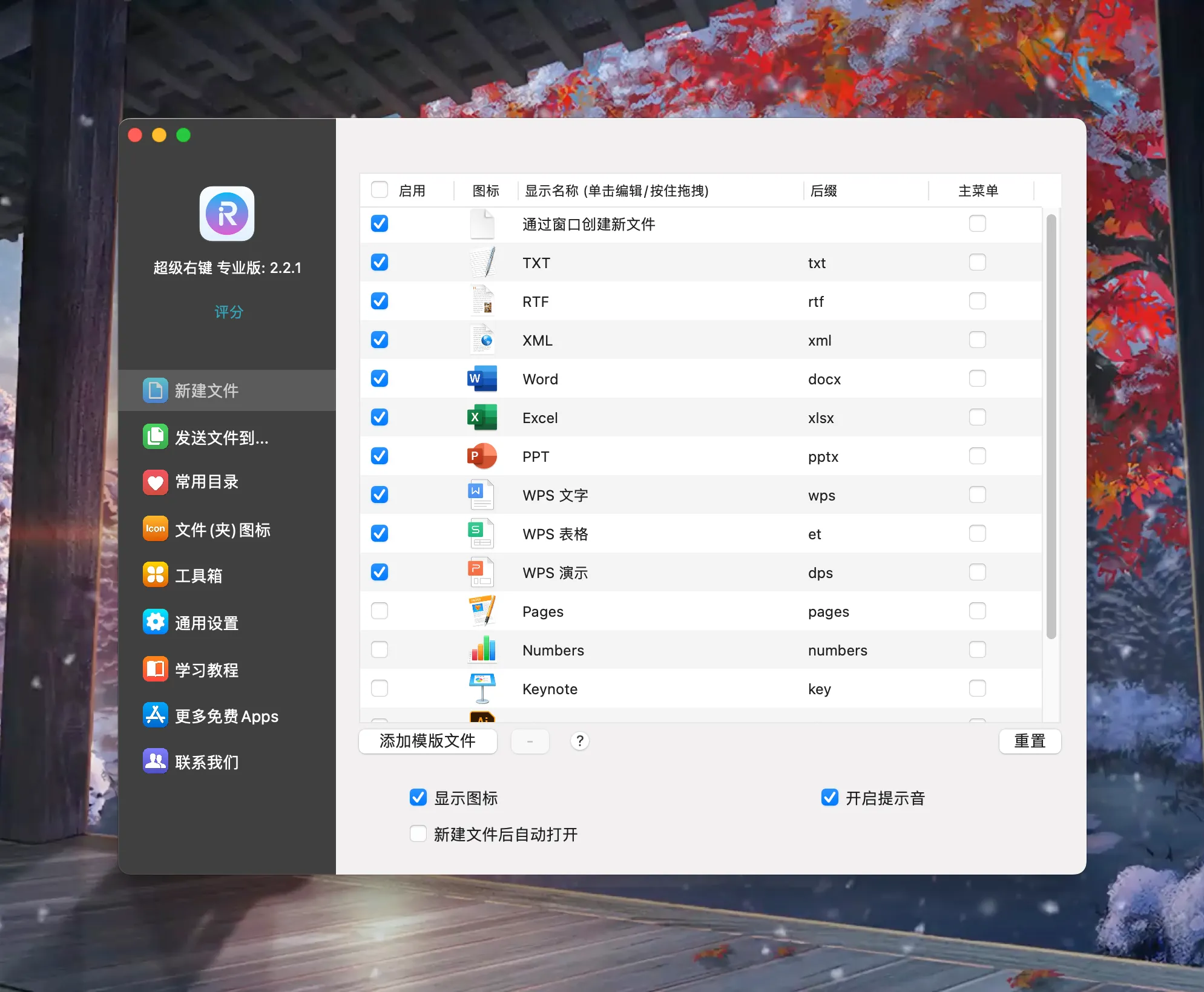This screenshot has width=1204, height=992.
Task: Select 常用目录 in the sidebar
Action: pyautogui.click(x=206, y=482)
